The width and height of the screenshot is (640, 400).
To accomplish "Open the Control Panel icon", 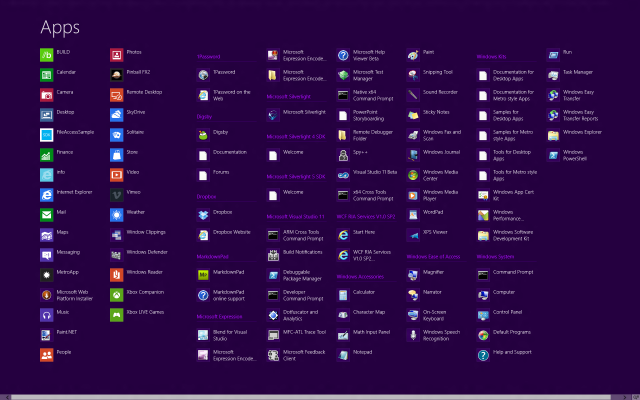I will click(483, 315).
